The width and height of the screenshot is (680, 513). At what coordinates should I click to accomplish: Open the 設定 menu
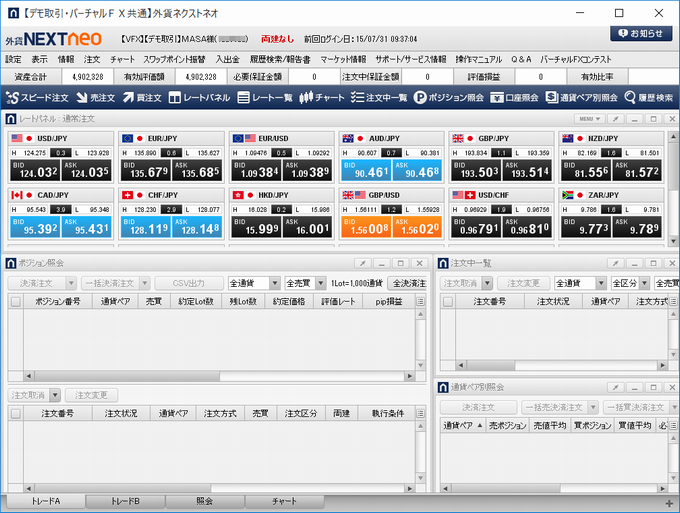coord(13,59)
